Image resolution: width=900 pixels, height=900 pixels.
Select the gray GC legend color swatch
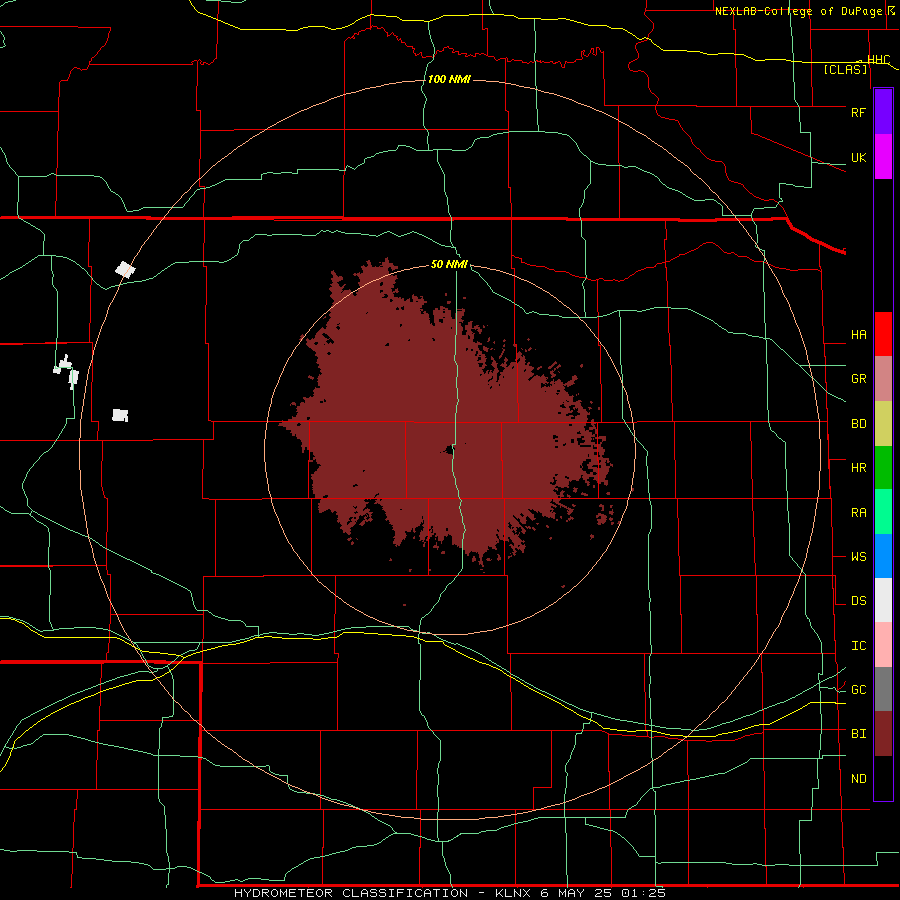click(883, 689)
